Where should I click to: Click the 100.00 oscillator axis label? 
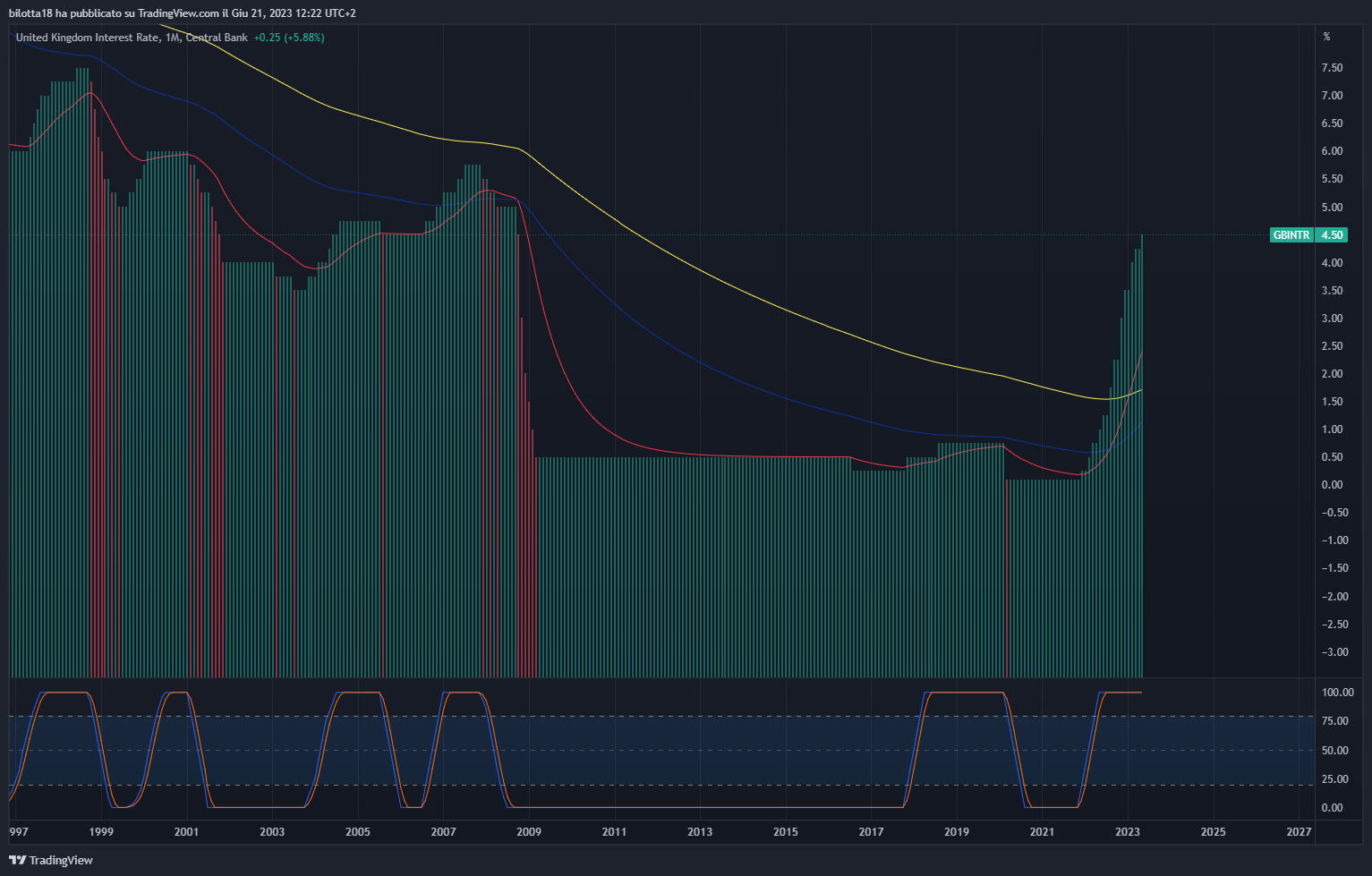tap(1338, 693)
